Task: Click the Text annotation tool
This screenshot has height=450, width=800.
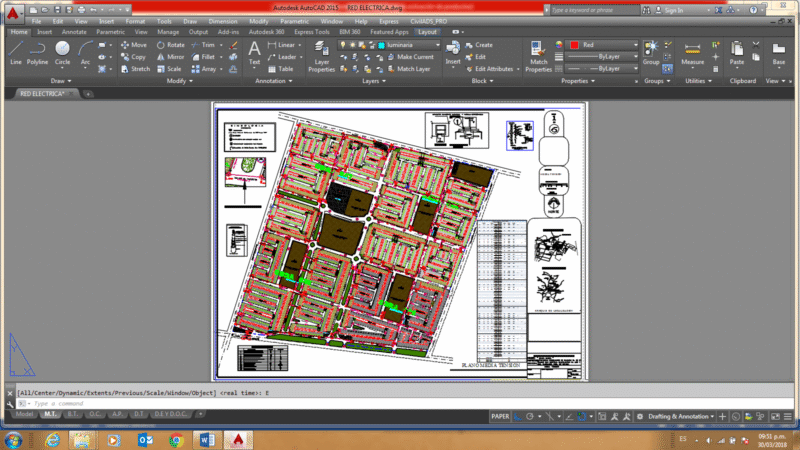Action: click(x=254, y=53)
